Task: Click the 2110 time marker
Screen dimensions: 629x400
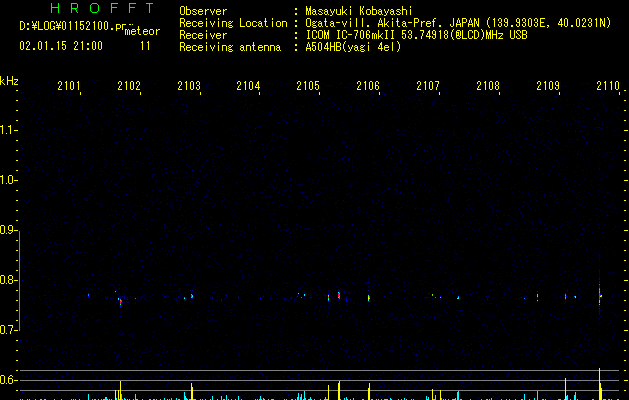Action: coord(608,86)
